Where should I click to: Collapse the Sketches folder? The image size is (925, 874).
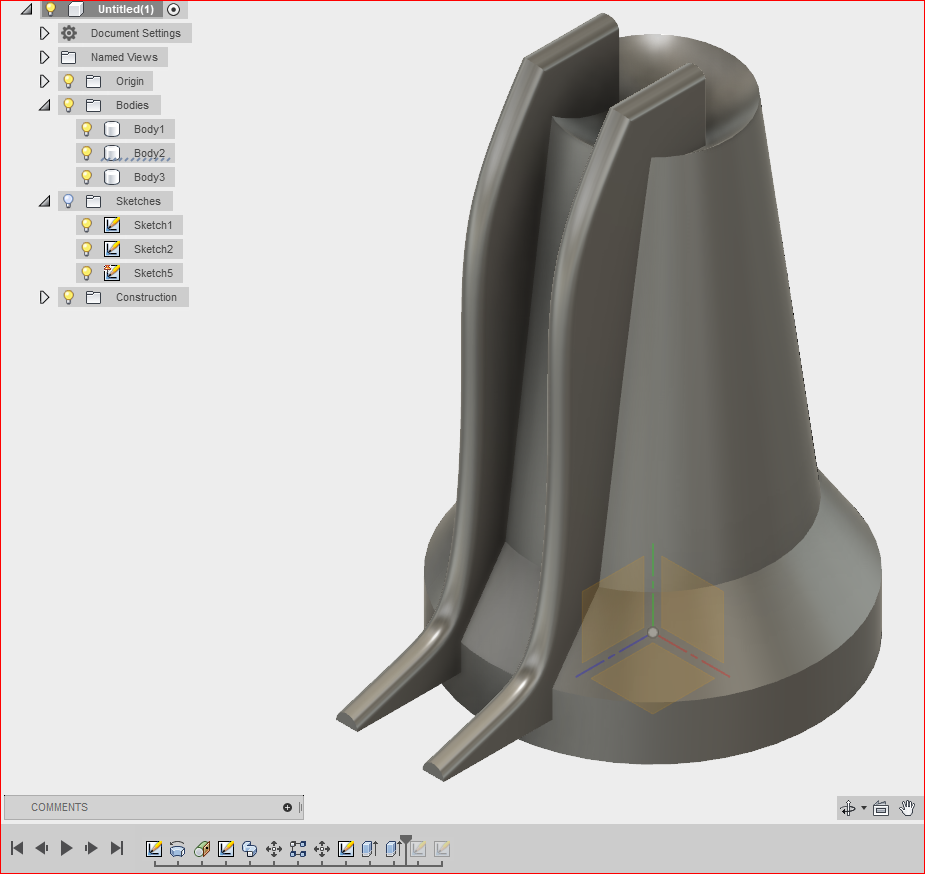pyautogui.click(x=44, y=201)
